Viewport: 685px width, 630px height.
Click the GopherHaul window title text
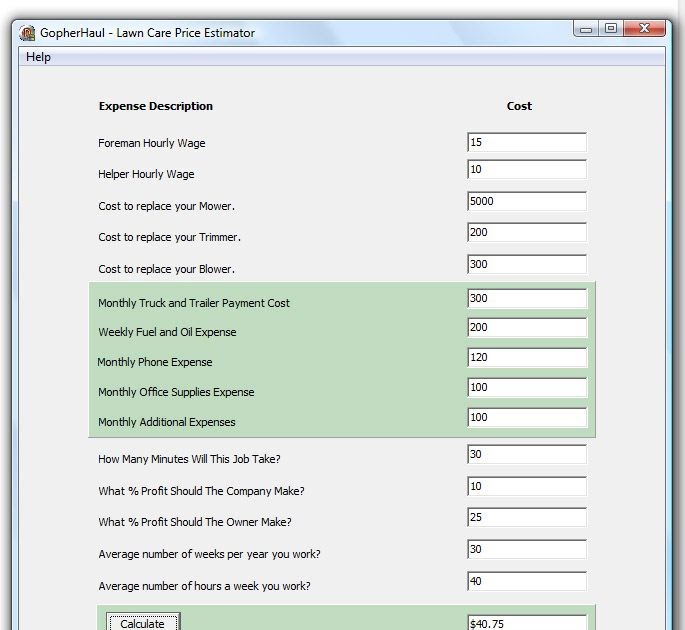(x=148, y=33)
